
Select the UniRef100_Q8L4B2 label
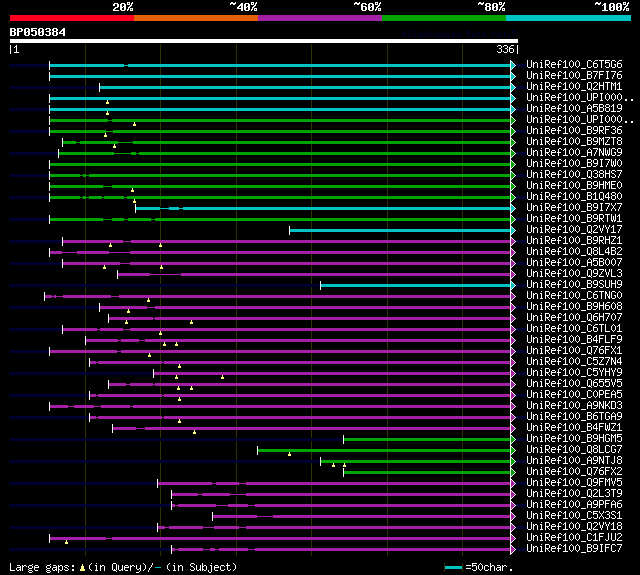(x=574, y=252)
